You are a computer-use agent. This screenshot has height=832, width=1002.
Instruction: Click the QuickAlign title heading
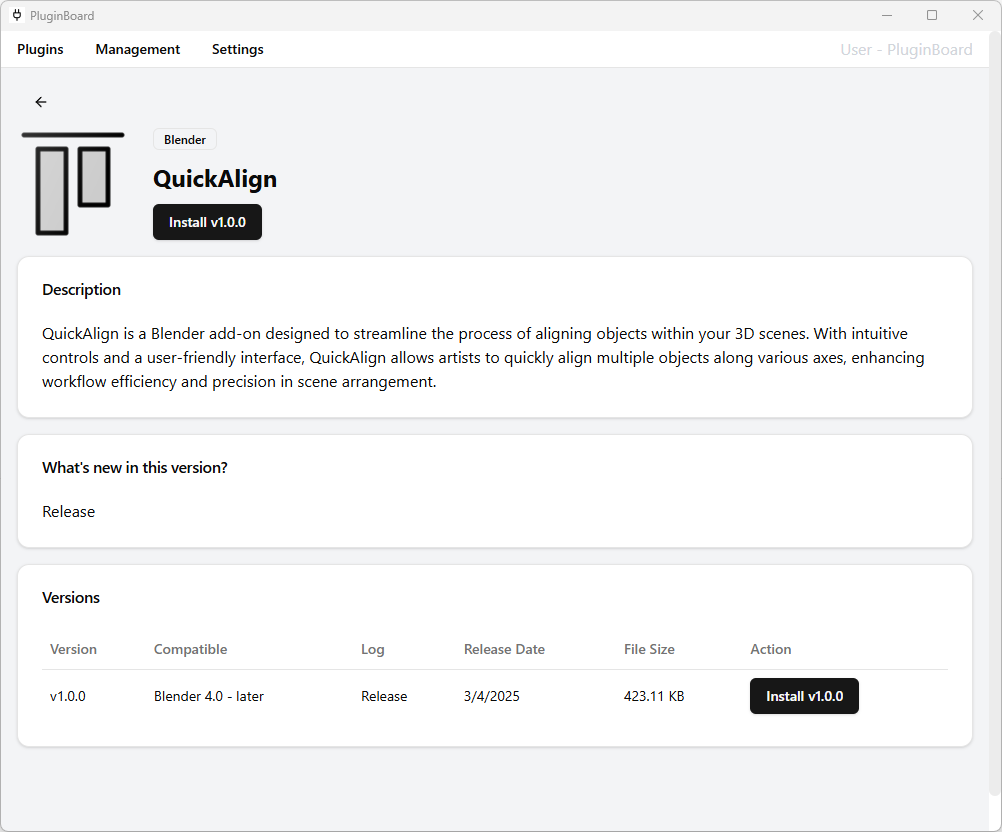[x=215, y=179]
